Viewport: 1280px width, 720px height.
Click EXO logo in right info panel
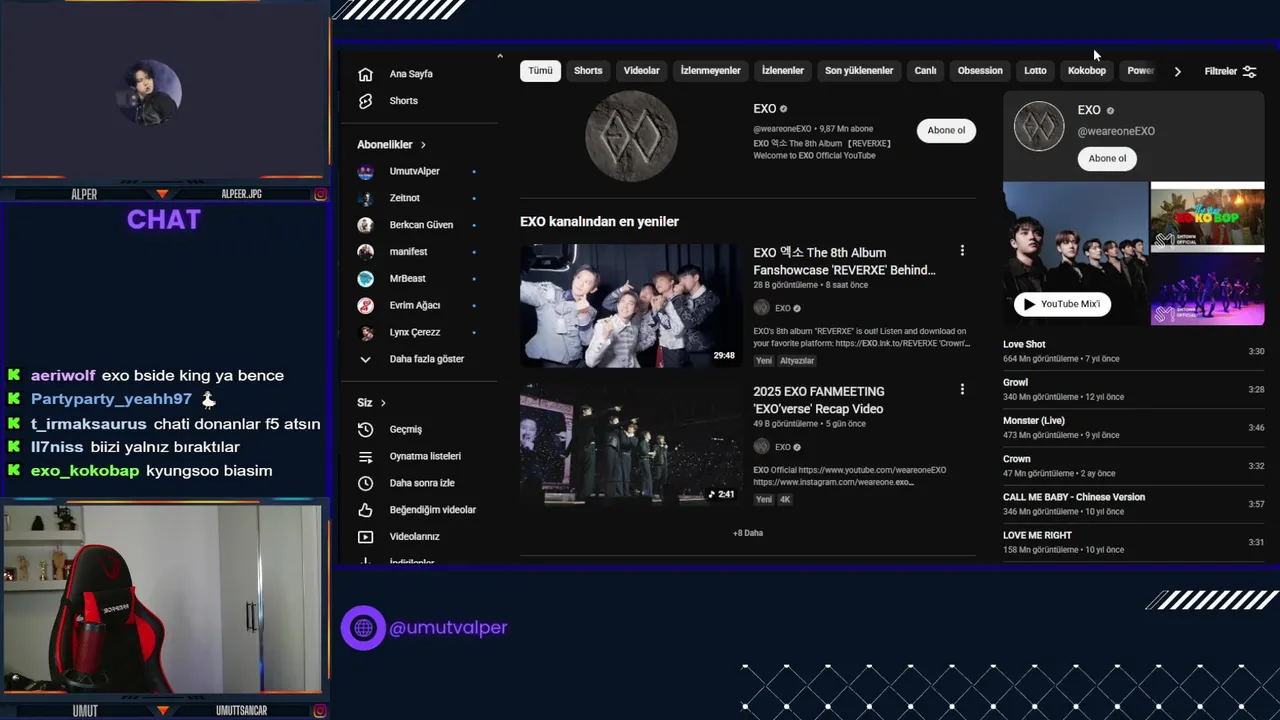coord(1039,126)
